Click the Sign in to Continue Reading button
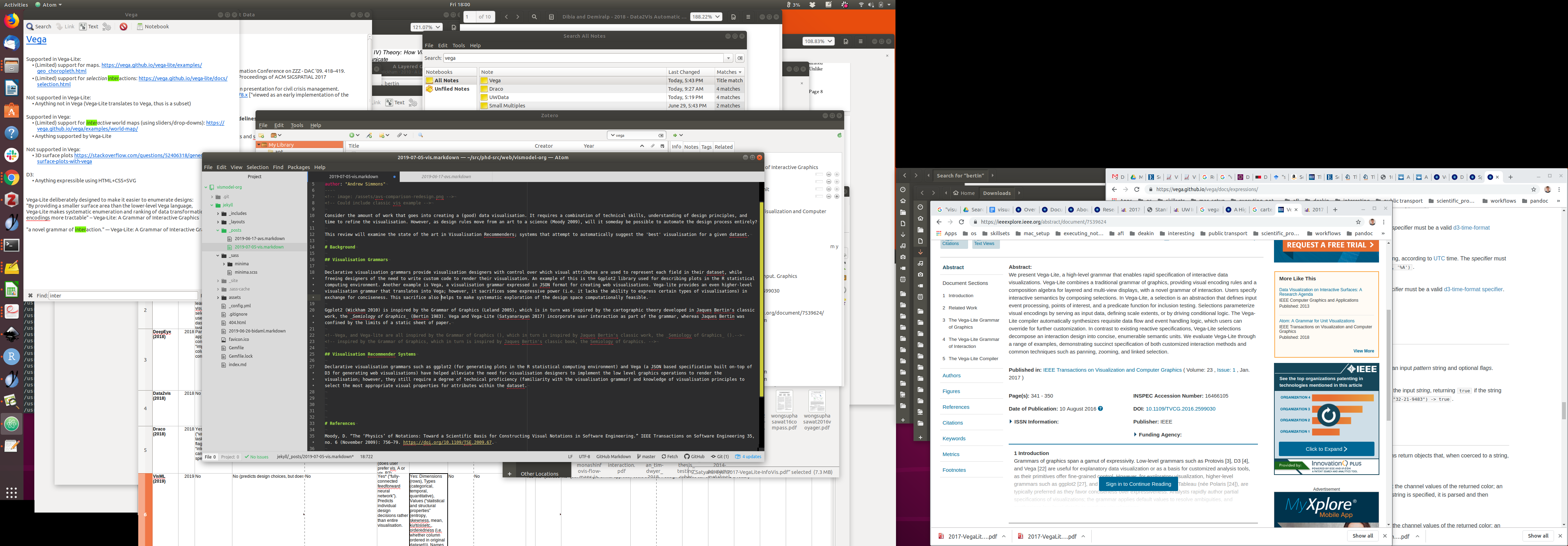The width and height of the screenshot is (1568, 546). pyautogui.click(x=1137, y=484)
